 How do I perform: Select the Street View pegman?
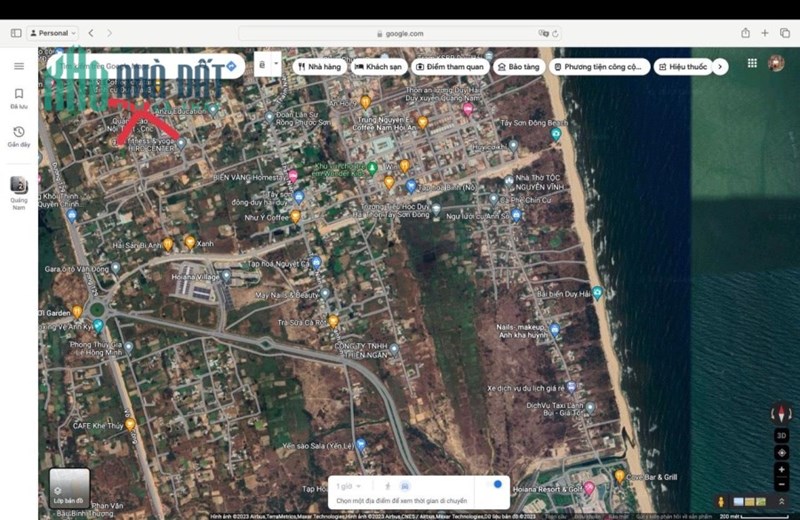pos(720,502)
